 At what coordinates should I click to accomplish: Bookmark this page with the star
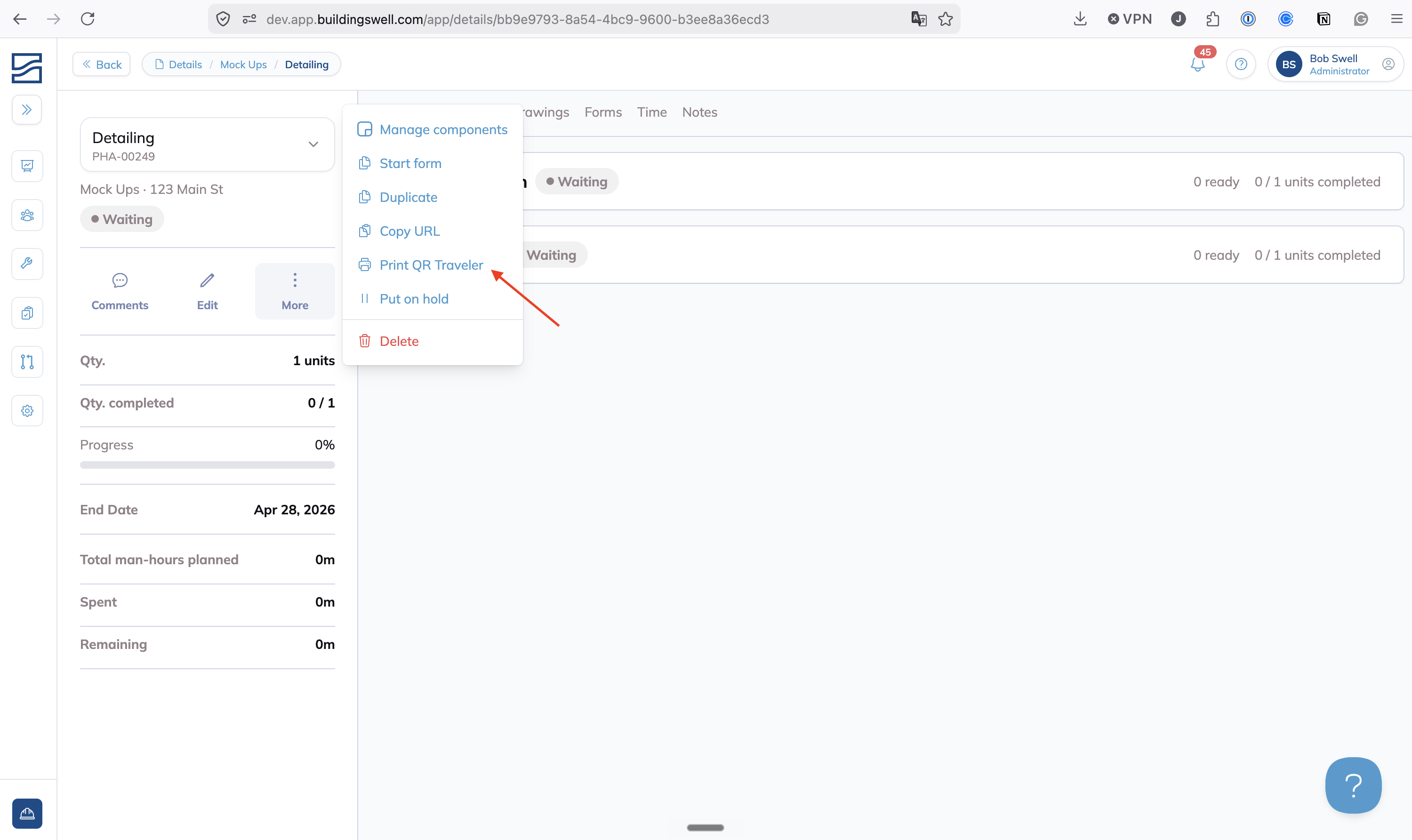[x=945, y=19]
